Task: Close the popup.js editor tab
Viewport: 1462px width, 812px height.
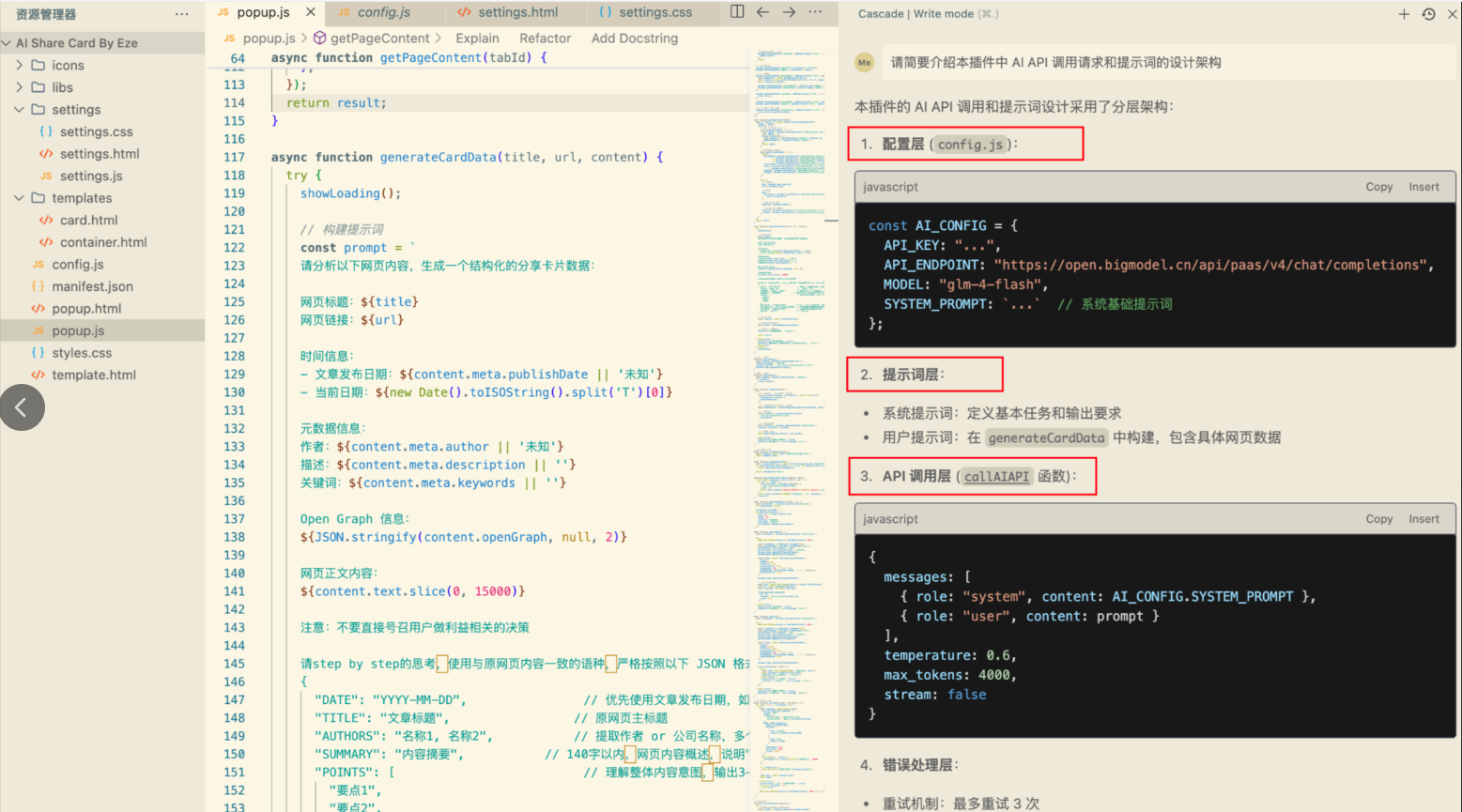Action: coord(311,12)
